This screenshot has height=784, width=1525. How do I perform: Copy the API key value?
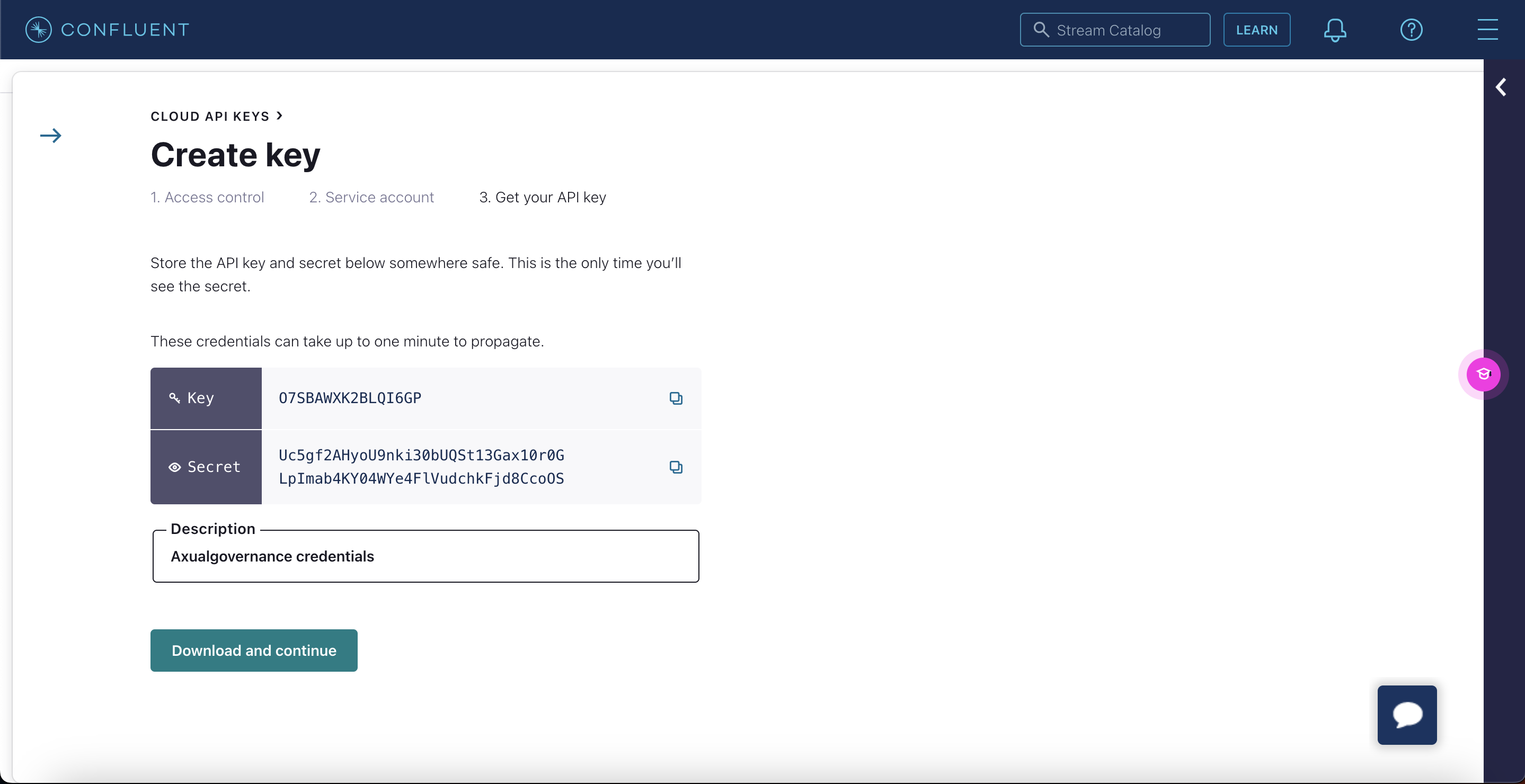tap(676, 398)
